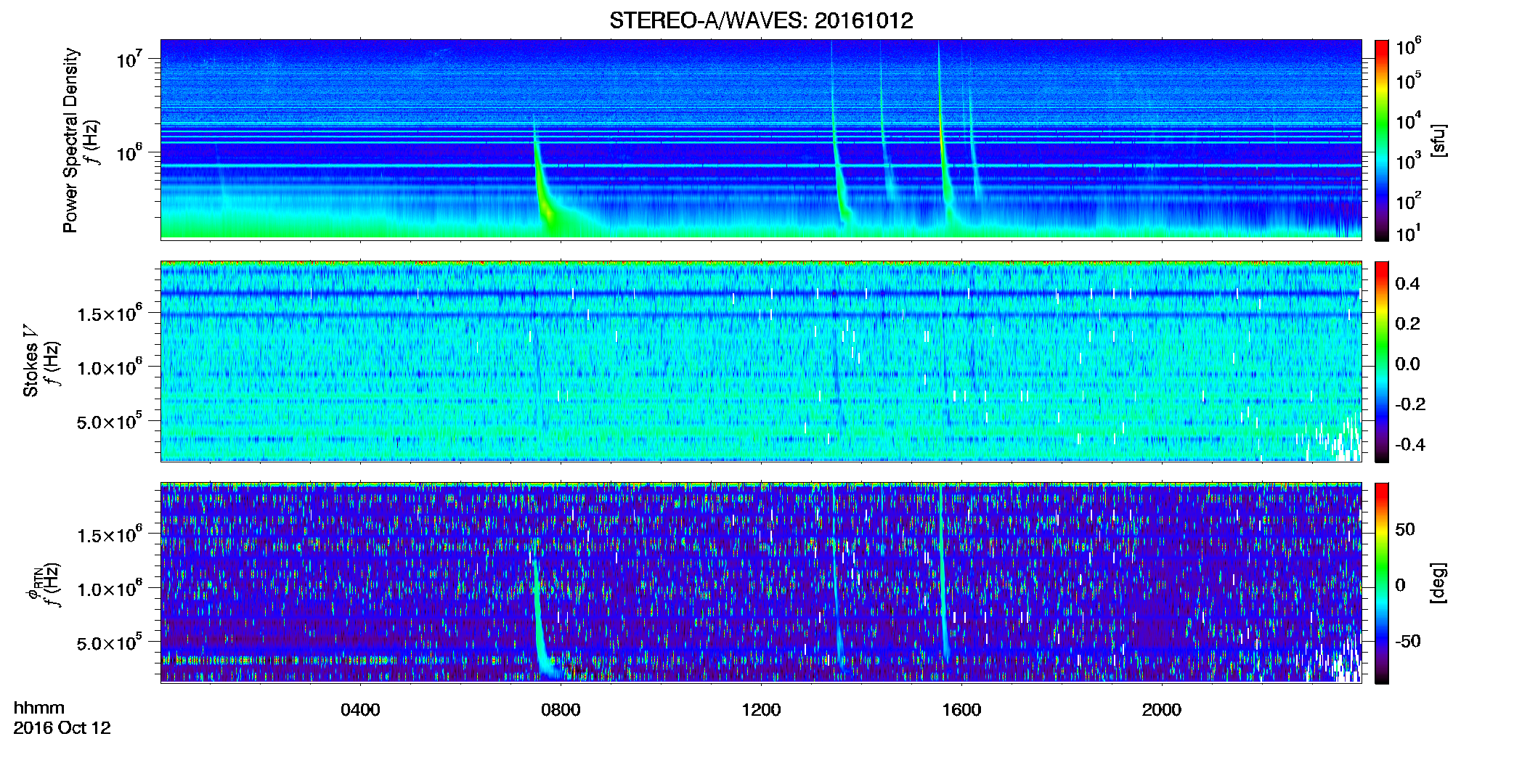Click the Stokes V colorbar

click(1382, 362)
